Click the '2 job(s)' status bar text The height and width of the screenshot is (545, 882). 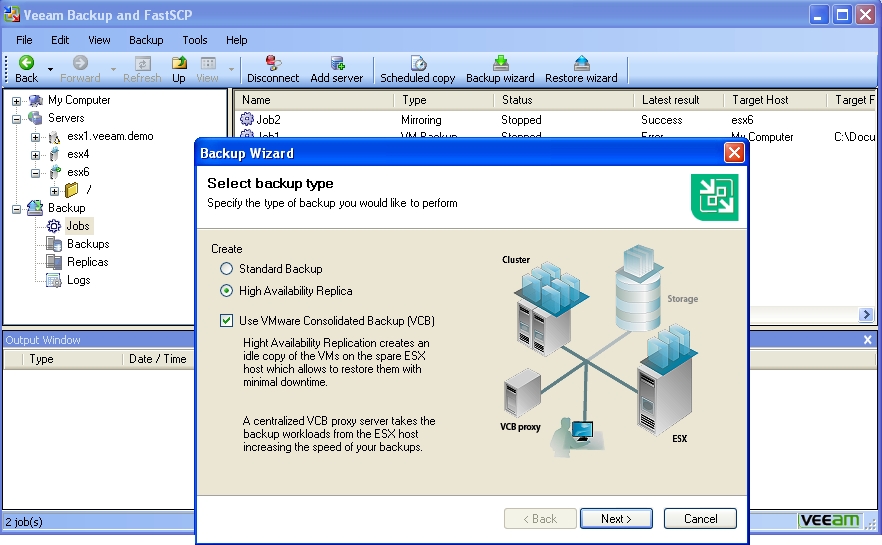[24, 522]
